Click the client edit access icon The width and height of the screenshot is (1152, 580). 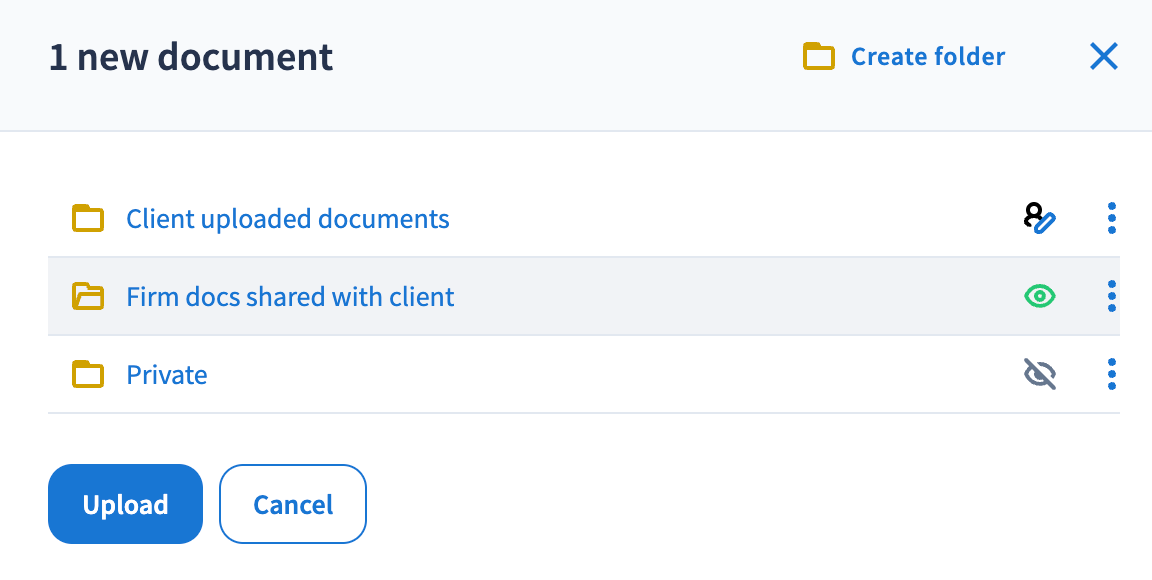click(1040, 218)
